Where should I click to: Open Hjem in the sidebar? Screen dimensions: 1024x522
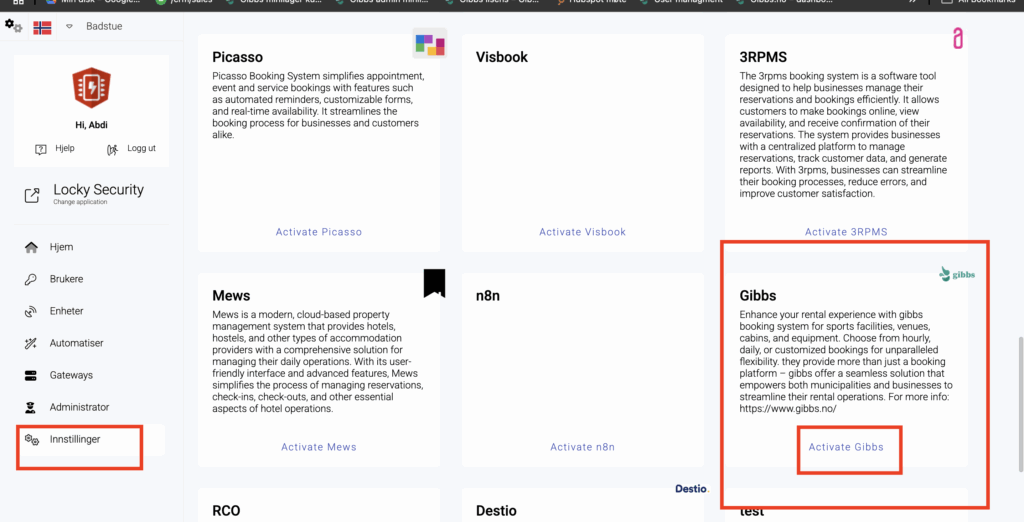click(x=61, y=247)
